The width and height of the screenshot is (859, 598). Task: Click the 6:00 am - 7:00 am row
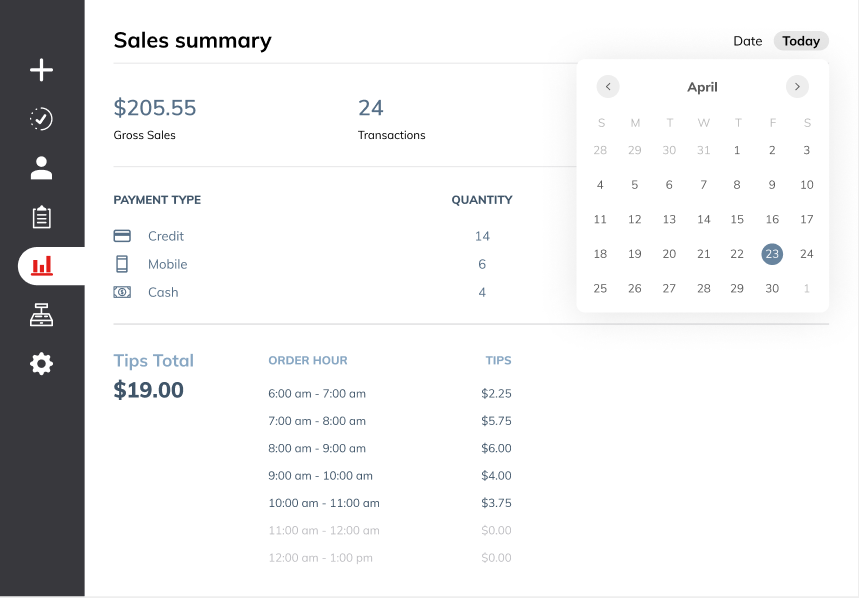coord(390,393)
